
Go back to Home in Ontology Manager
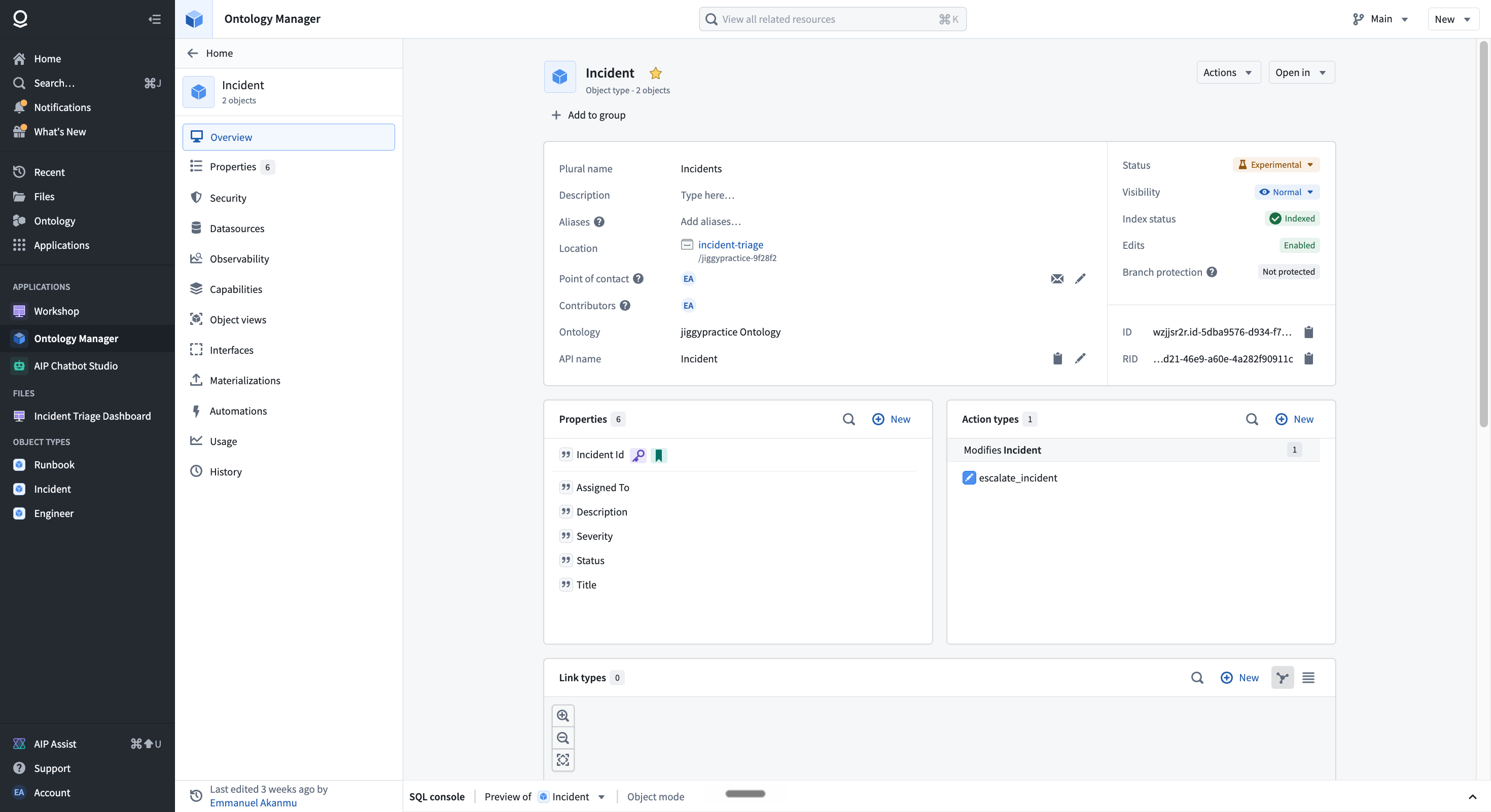(x=210, y=53)
